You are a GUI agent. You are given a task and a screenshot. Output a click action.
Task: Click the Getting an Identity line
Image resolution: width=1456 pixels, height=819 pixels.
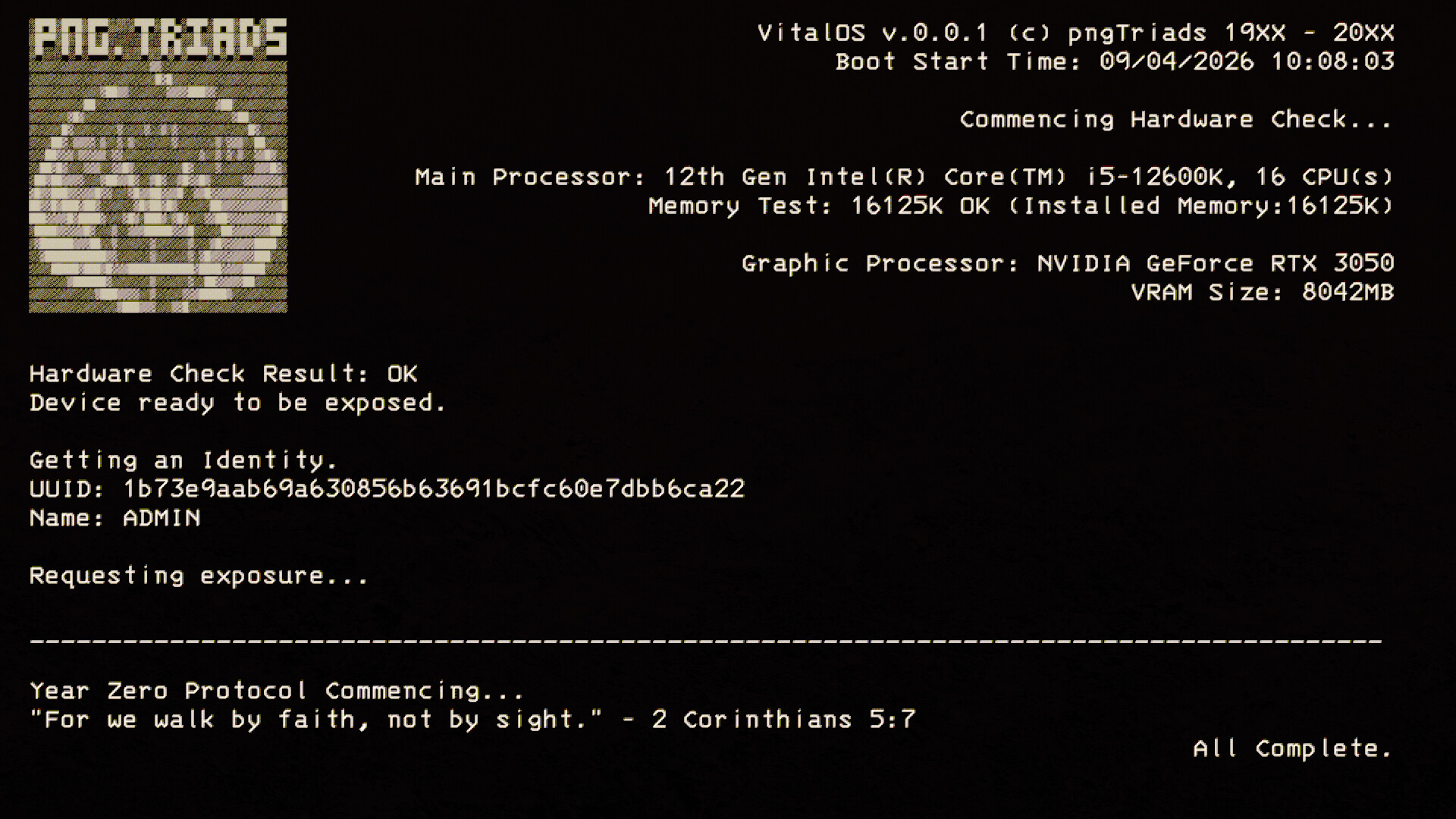point(184,460)
